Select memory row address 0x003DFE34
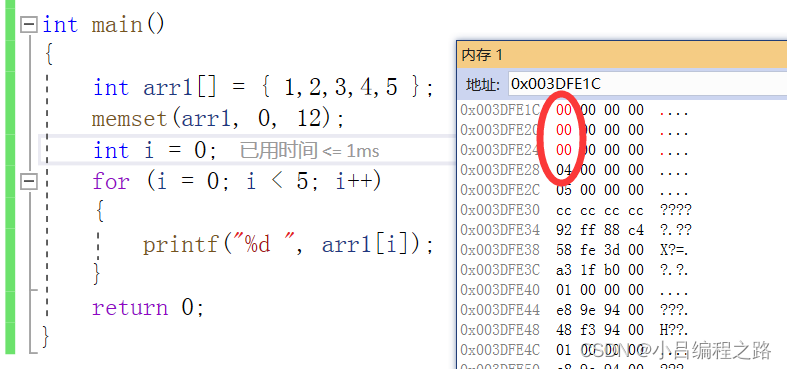 point(500,230)
